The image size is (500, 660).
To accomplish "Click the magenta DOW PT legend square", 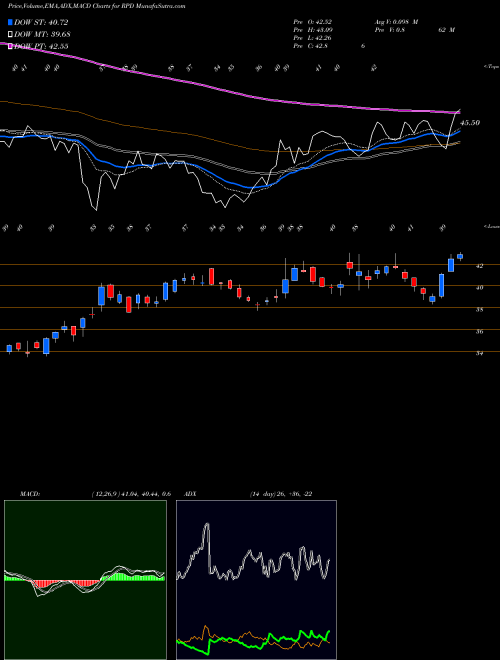I will click(x=10, y=46).
